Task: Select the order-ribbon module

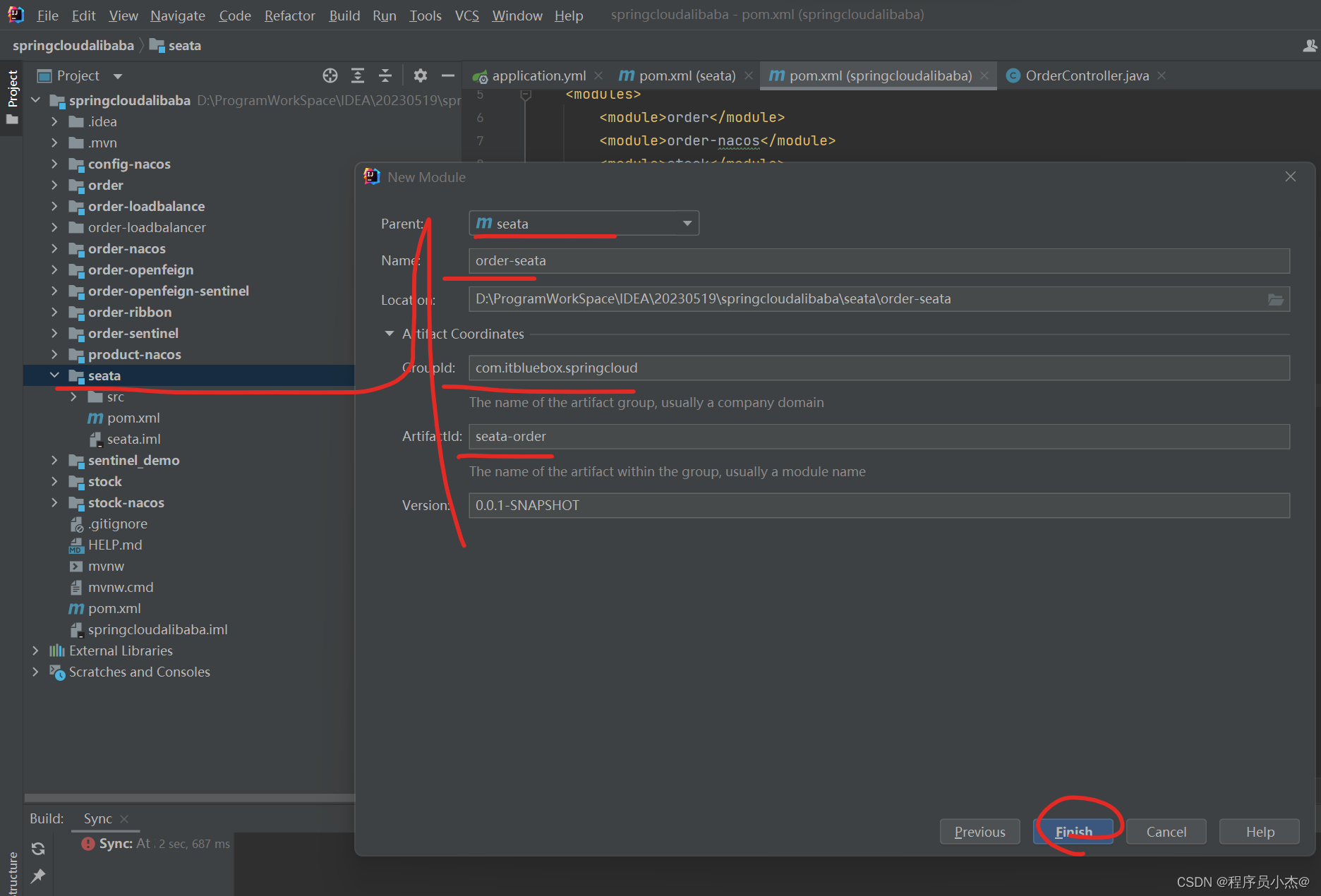Action: point(130,312)
